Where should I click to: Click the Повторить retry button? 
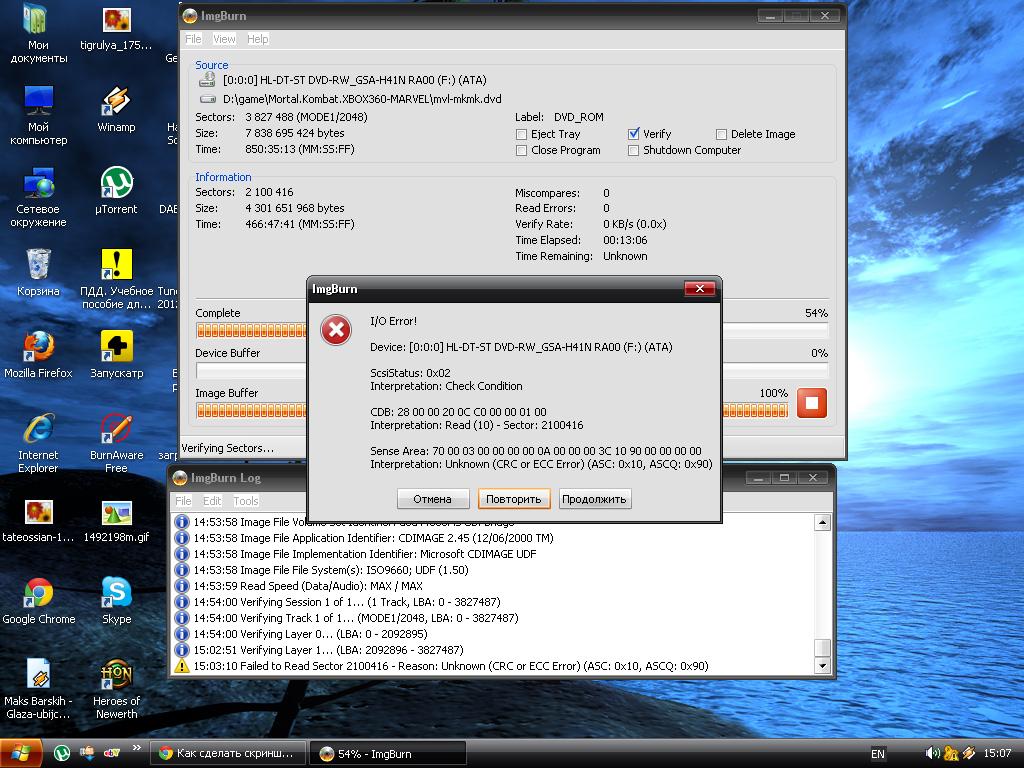(x=513, y=499)
